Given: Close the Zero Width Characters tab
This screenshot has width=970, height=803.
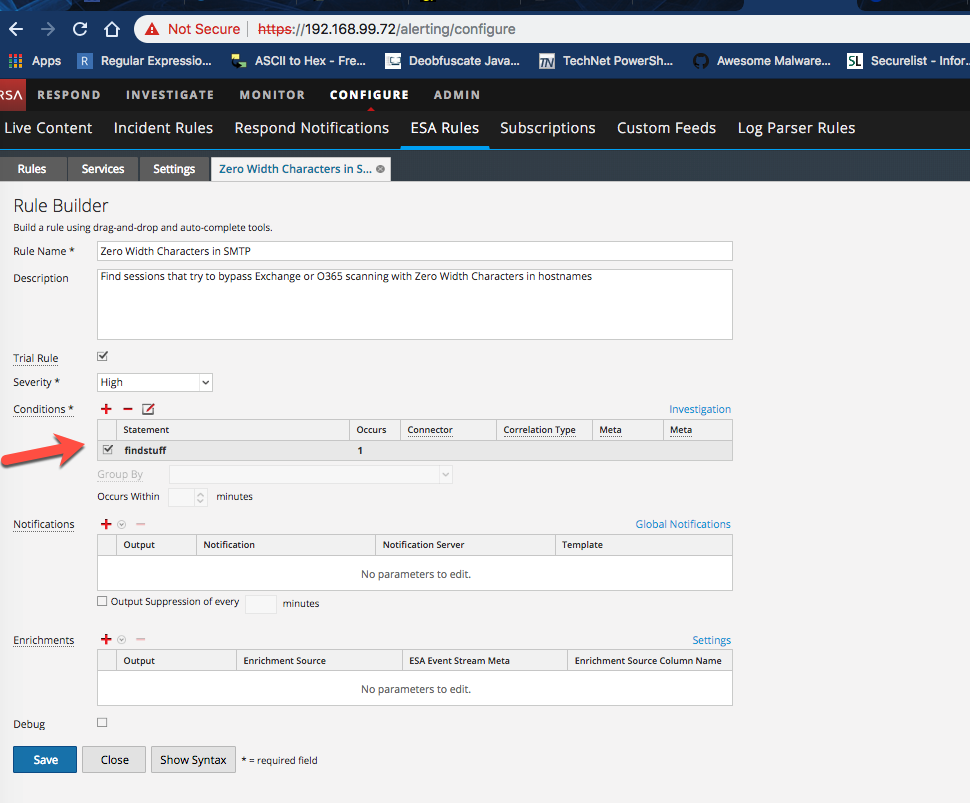Looking at the screenshot, I should point(380,169).
